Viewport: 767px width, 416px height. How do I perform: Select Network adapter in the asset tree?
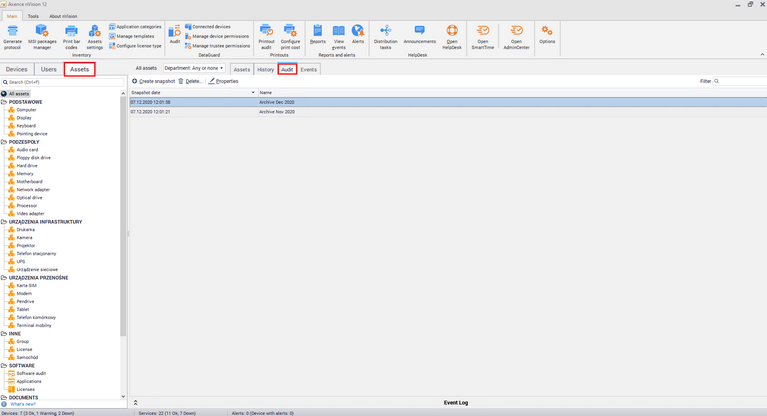click(33, 190)
